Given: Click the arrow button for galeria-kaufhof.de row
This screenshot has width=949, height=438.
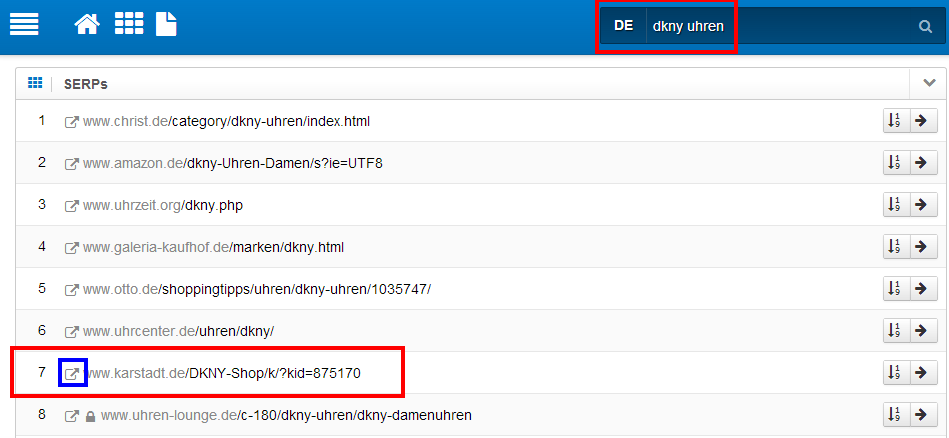Looking at the screenshot, I should (924, 246).
